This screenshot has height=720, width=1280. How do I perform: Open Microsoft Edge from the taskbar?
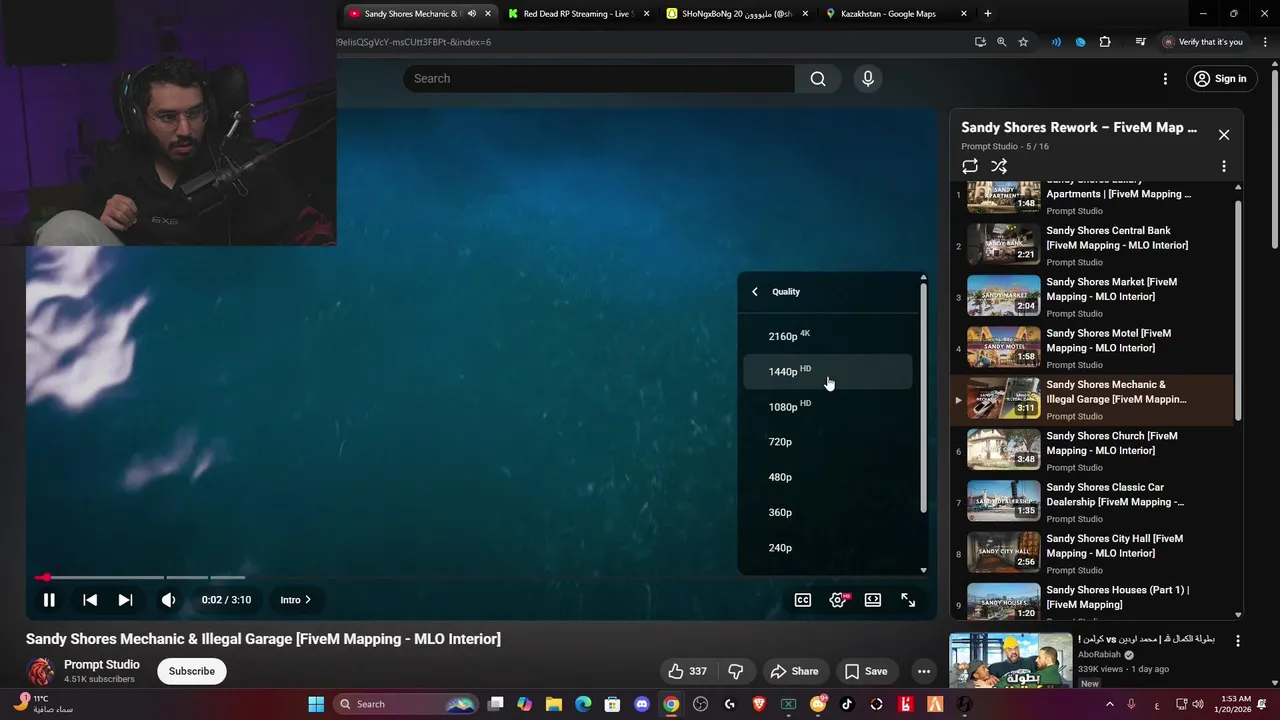[583, 704]
